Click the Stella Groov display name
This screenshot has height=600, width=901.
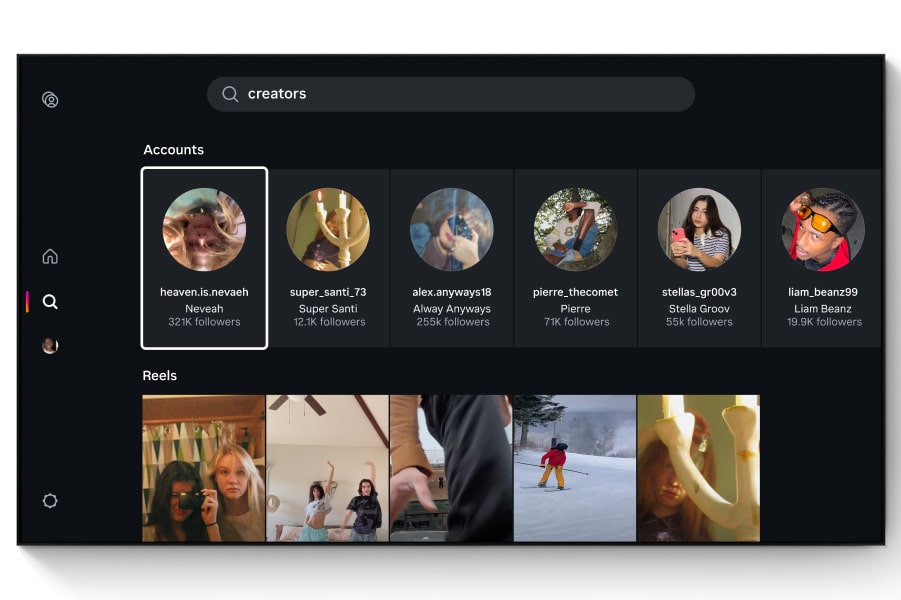click(699, 309)
